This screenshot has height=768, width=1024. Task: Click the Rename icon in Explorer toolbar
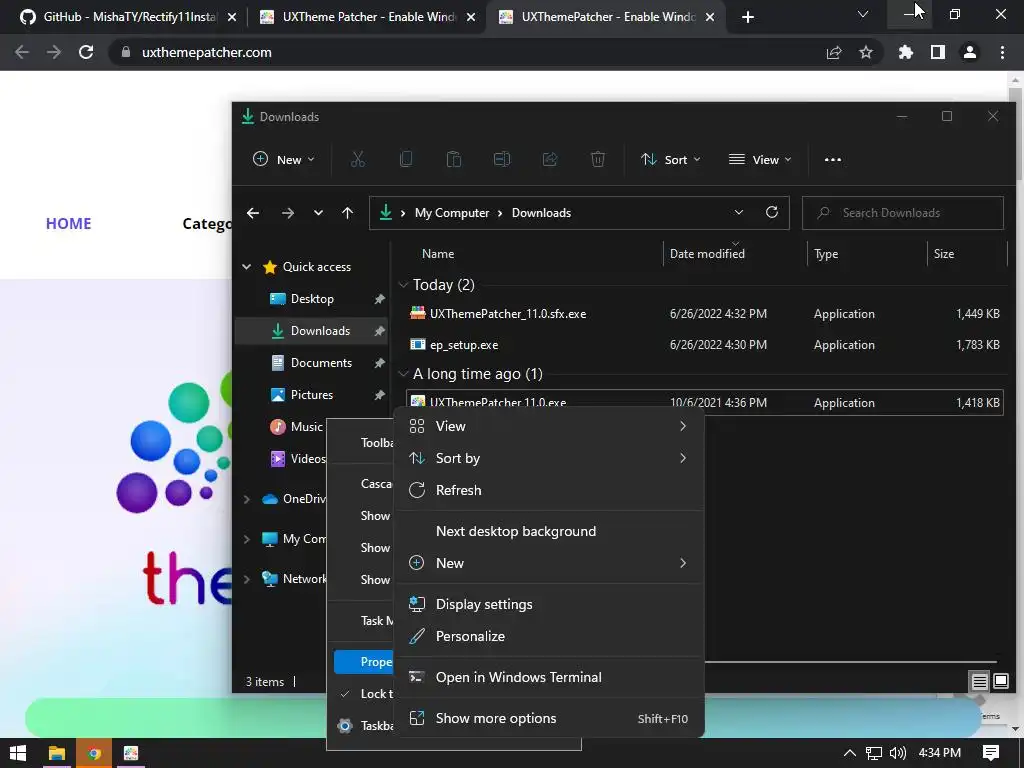tap(502, 159)
